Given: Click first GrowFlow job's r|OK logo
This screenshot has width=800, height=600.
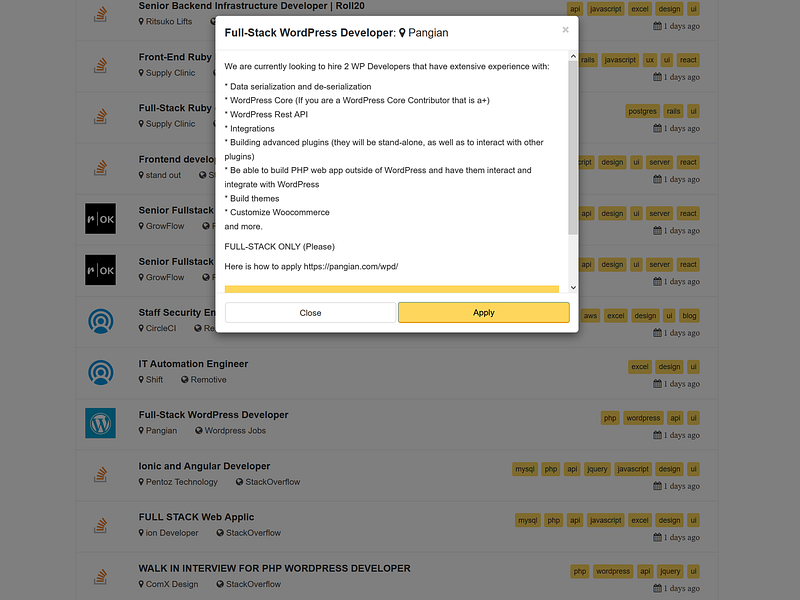Looking at the screenshot, I should (101, 219).
